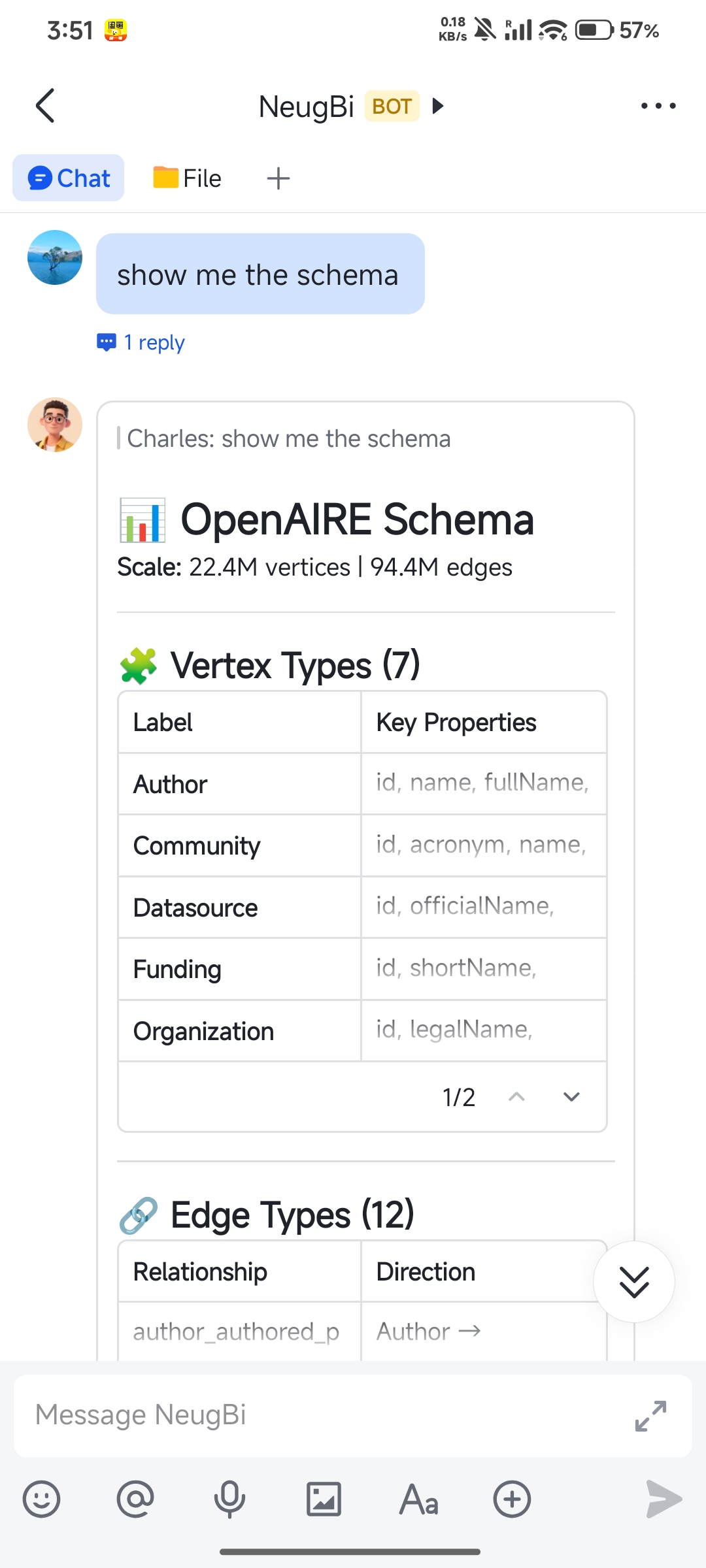Tap "id, legalName," properties cell
The height and width of the screenshot is (1568, 706).
point(484,1031)
